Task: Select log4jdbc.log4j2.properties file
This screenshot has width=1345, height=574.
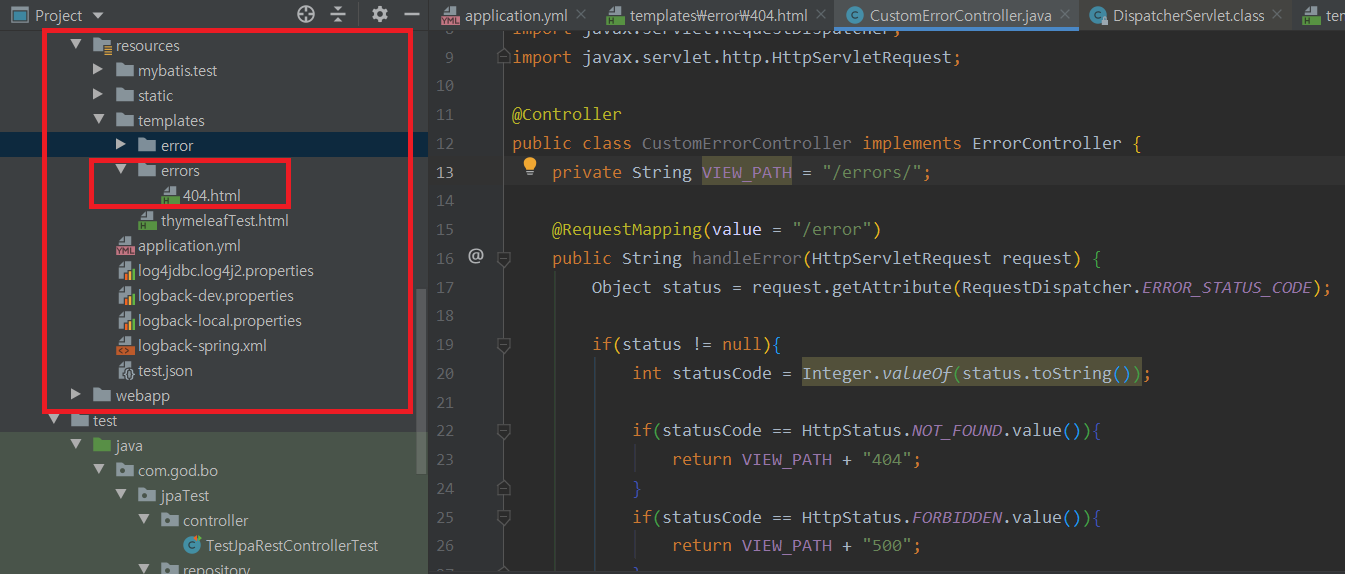Action: [226, 270]
